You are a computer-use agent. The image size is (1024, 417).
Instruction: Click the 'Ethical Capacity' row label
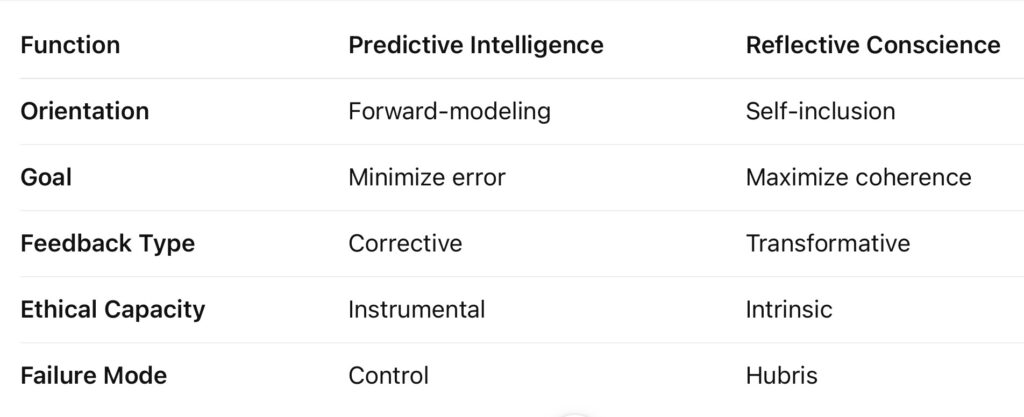click(x=112, y=309)
